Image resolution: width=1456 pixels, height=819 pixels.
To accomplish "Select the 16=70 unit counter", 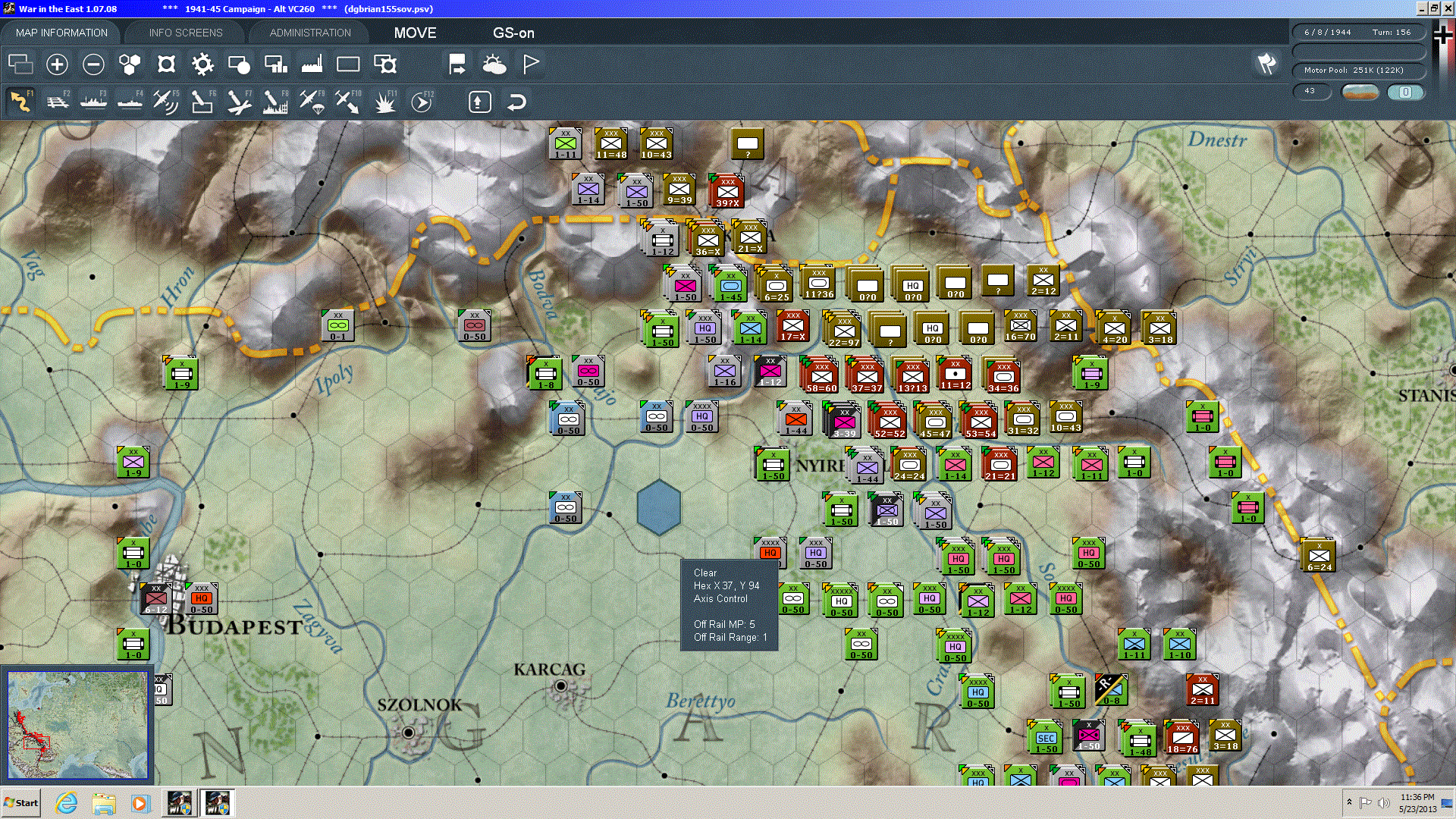I will pos(1020,325).
